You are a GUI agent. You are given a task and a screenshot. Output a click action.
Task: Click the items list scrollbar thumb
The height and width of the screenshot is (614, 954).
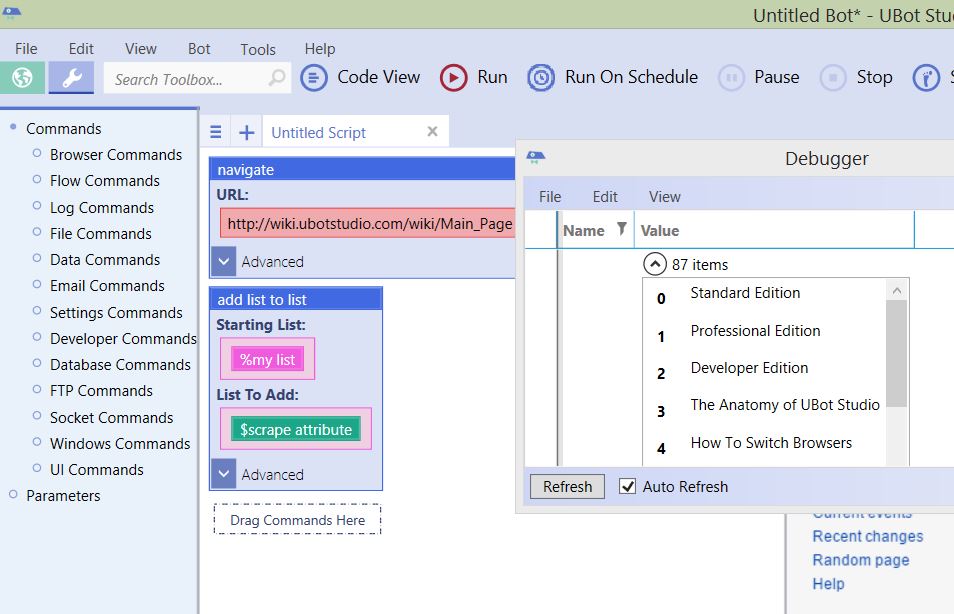coord(896,354)
